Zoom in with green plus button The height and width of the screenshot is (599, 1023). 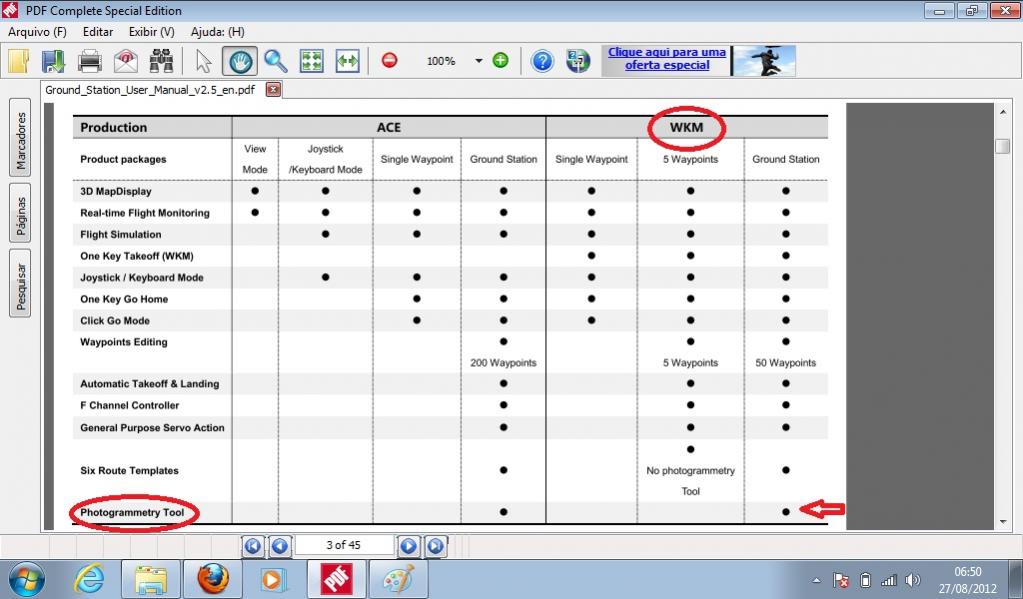pos(500,60)
